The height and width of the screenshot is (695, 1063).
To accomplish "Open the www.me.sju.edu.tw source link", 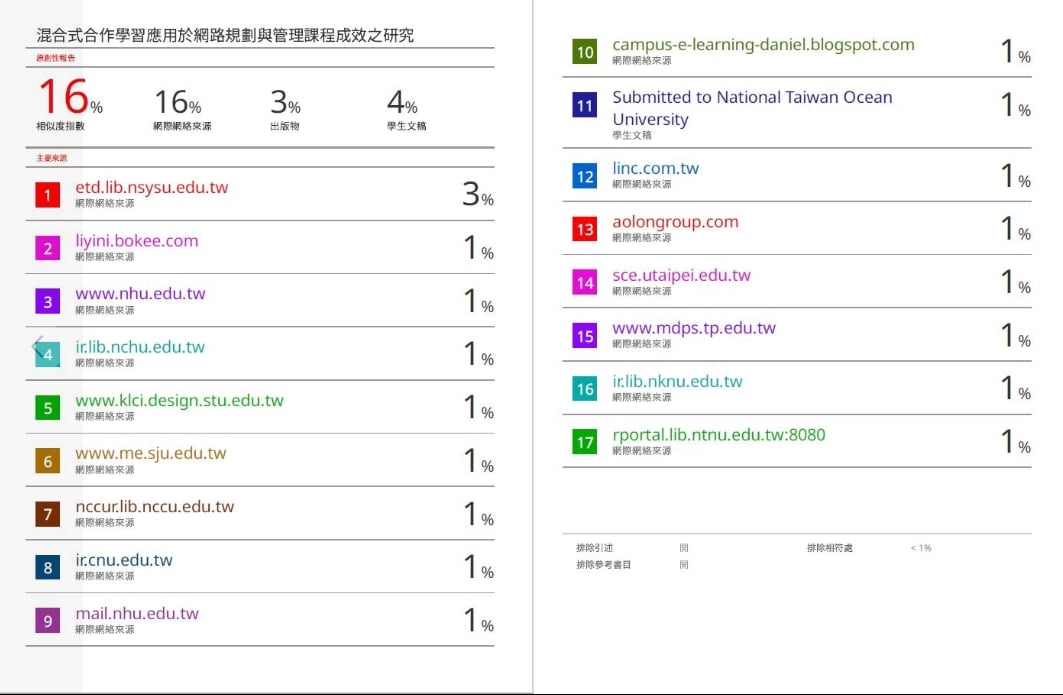I will (x=151, y=454).
